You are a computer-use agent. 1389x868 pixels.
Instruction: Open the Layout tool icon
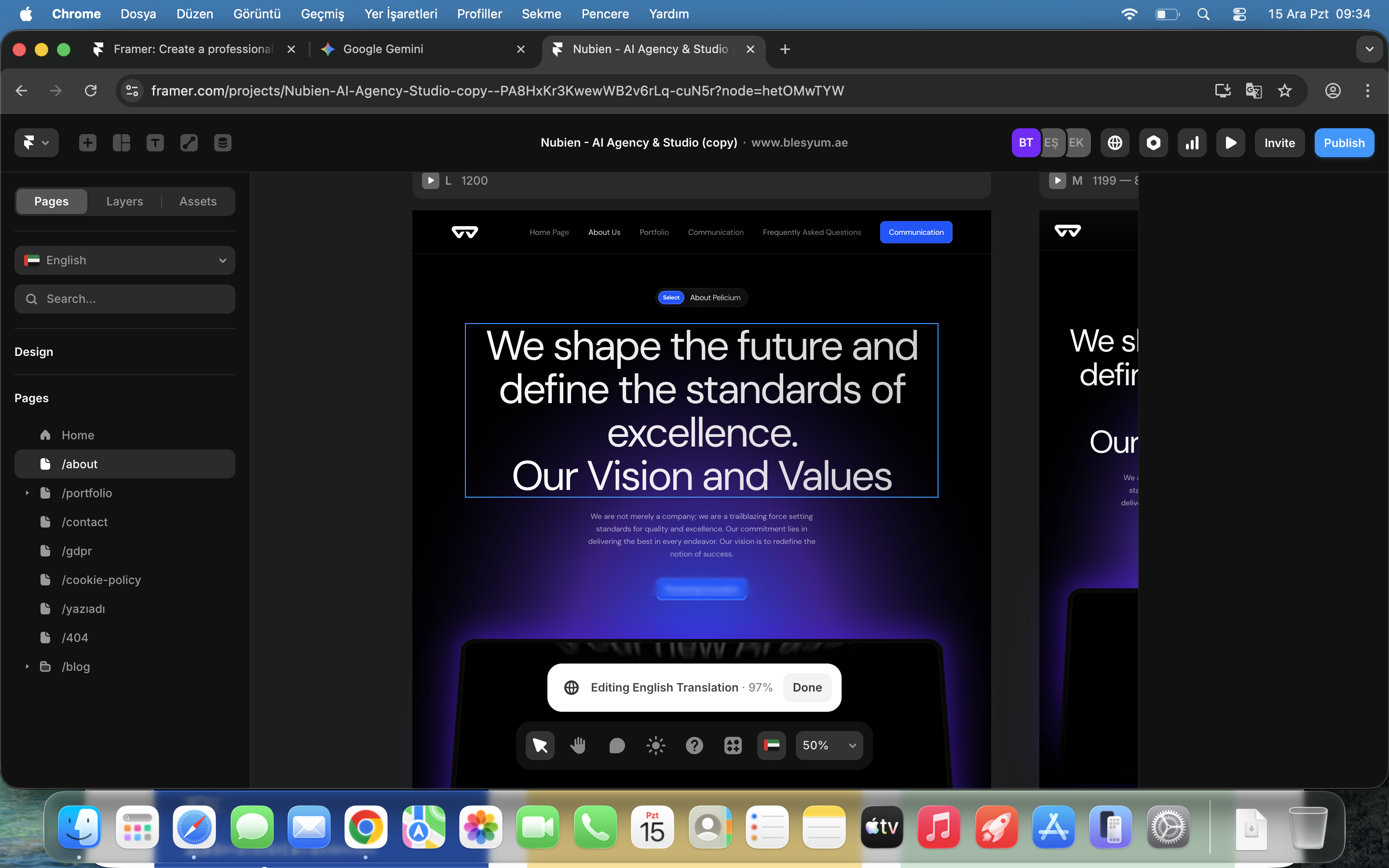(x=121, y=143)
